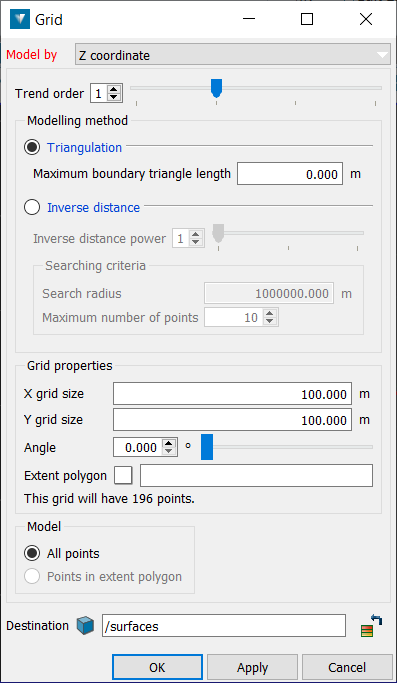
Task: Select the Inverse distance radio button
Action: coord(32,207)
